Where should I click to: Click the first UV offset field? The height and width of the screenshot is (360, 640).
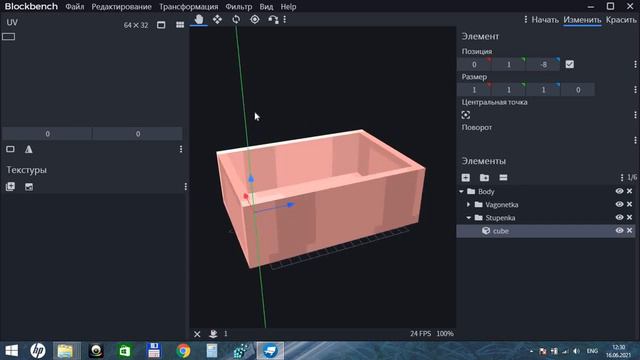(47, 134)
